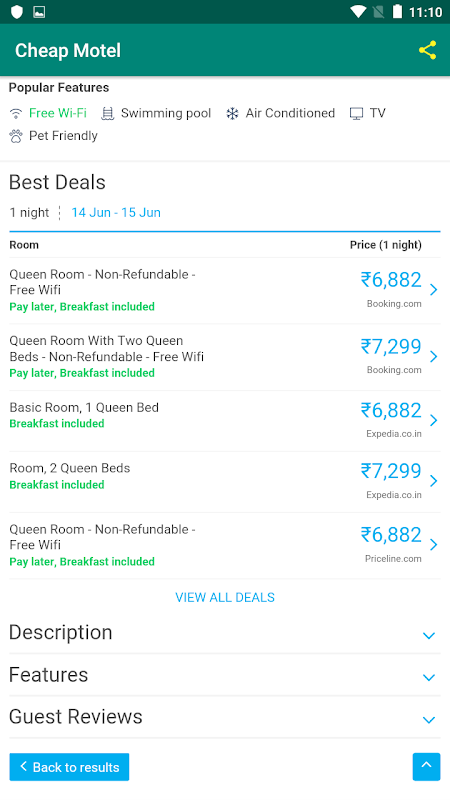Tap the Air Conditioned snowflake icon
Screen dimensions: 450x800
232,113
